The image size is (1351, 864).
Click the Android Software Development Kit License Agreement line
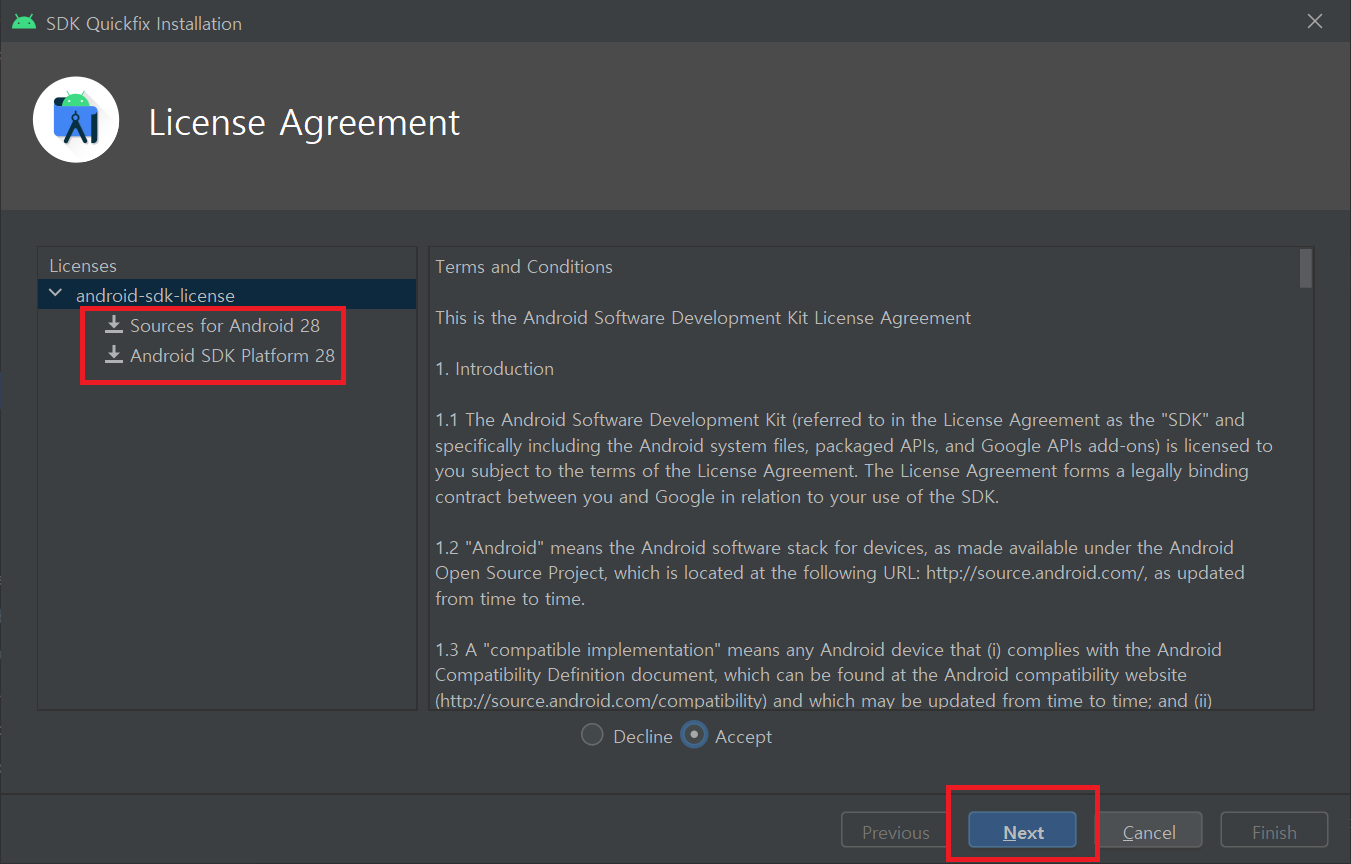pyautogui.click(x=703, y=318)
